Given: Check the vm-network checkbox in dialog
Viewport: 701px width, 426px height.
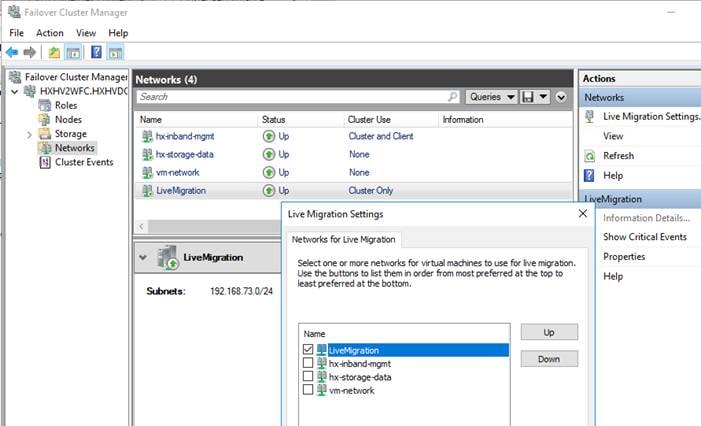Looking at the screenshot, I should pyautogui.click(x=308, y=389).
